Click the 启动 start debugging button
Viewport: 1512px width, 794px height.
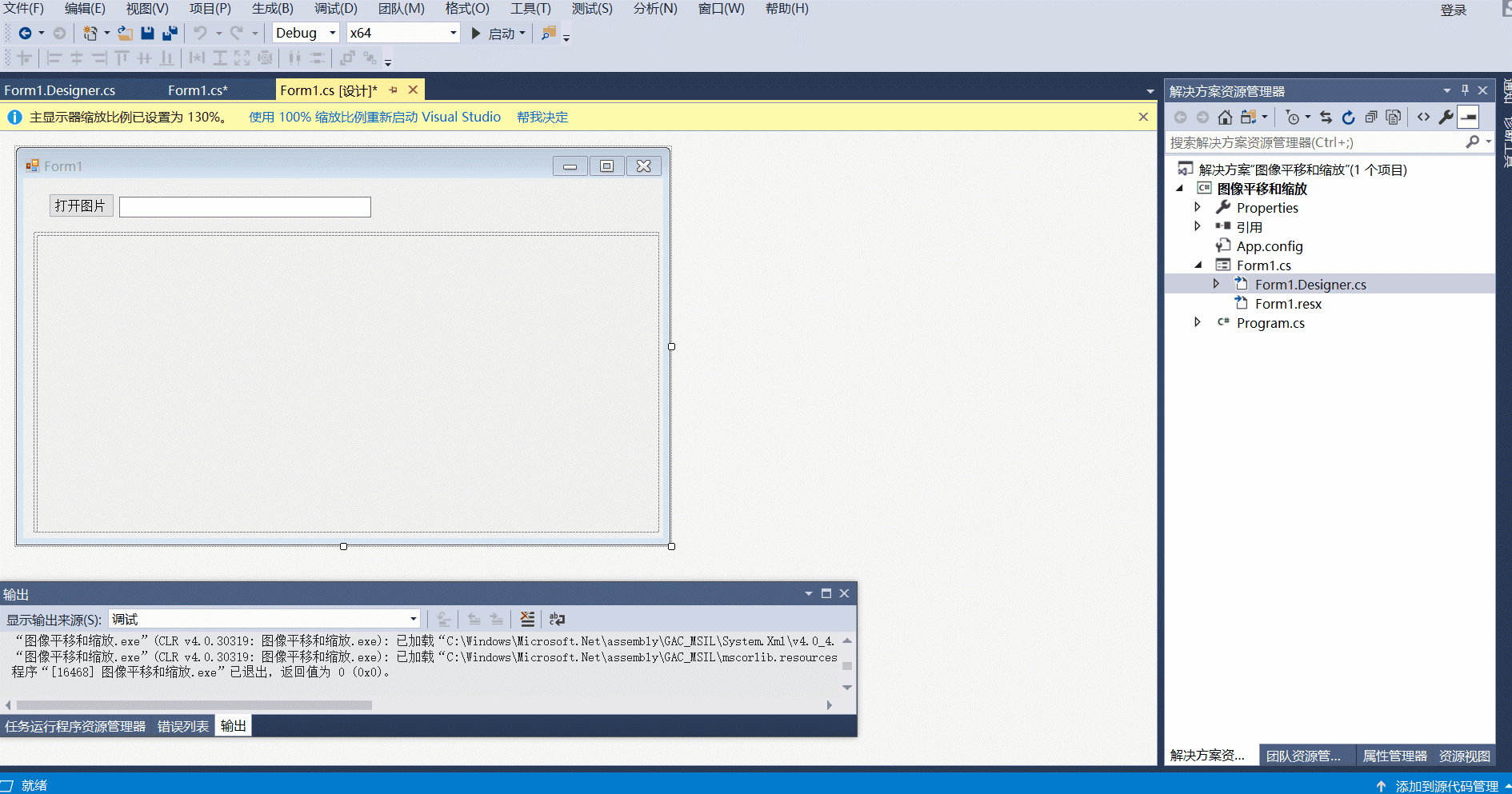point(493,33)
